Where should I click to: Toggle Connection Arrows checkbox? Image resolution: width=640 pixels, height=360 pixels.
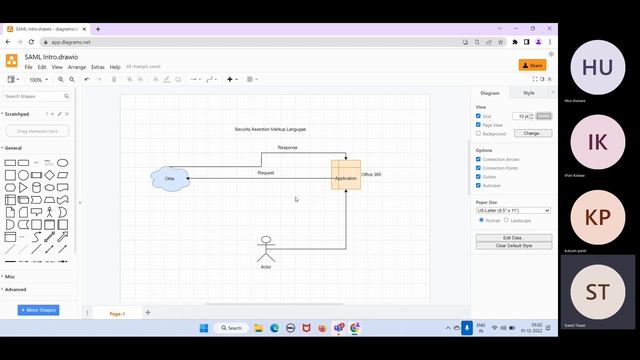coord(478,159)
